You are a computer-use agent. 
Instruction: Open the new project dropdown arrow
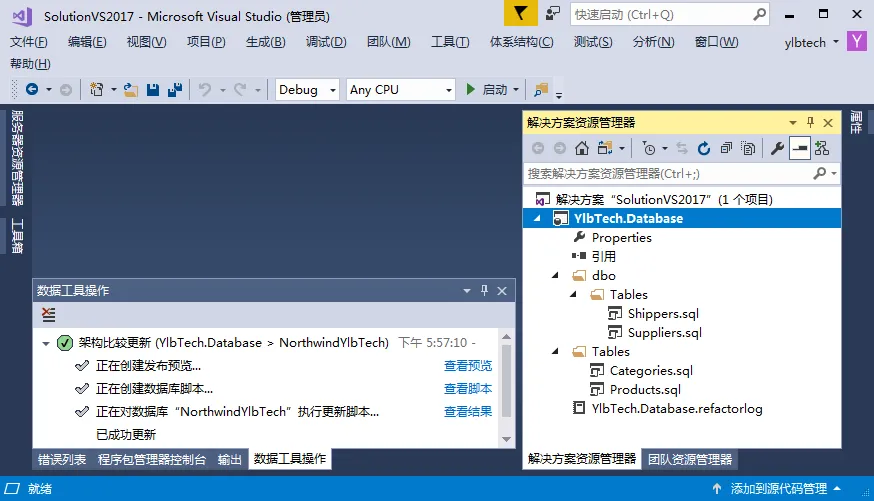click(113, 90)
